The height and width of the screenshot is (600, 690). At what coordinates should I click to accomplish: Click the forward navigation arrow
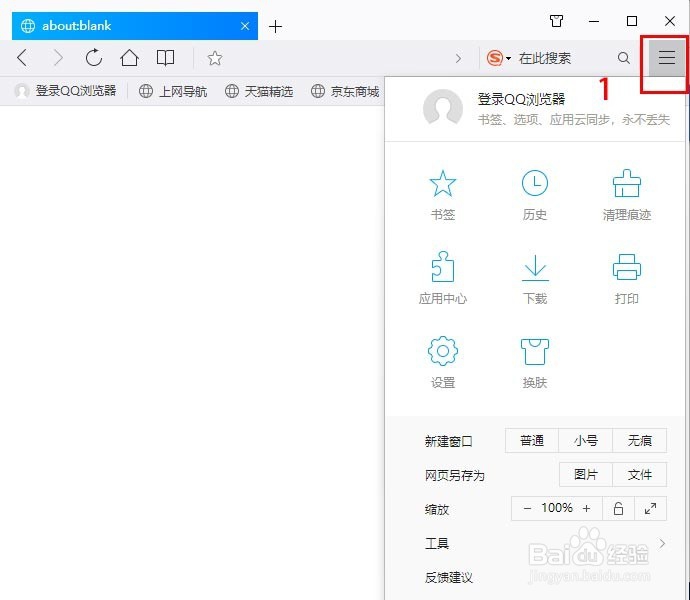click(58, 58)
